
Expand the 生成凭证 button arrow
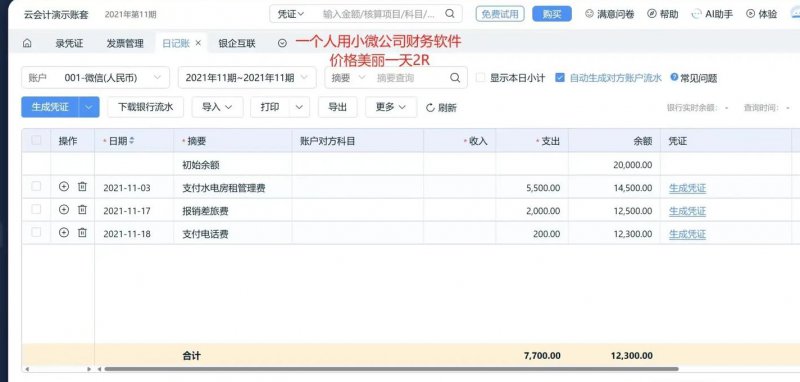(89, 107)
